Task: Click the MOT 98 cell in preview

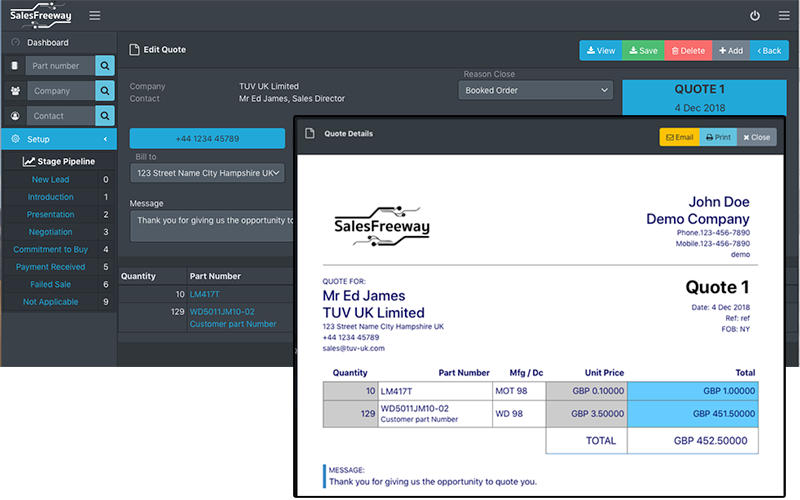Action: coord(519,391)
